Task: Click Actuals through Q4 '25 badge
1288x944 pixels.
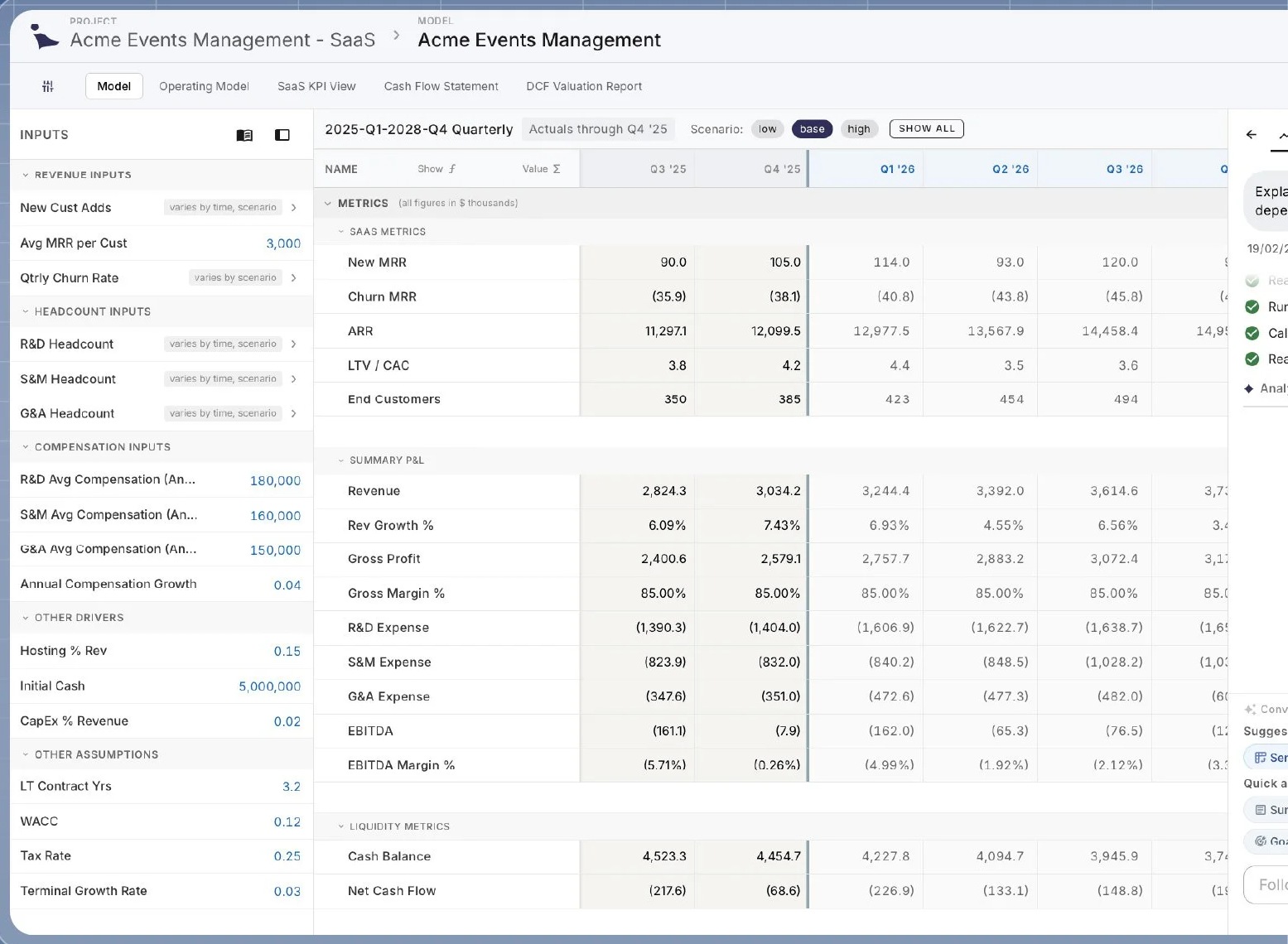Action: pyautogui.click(x=598, y=129)
